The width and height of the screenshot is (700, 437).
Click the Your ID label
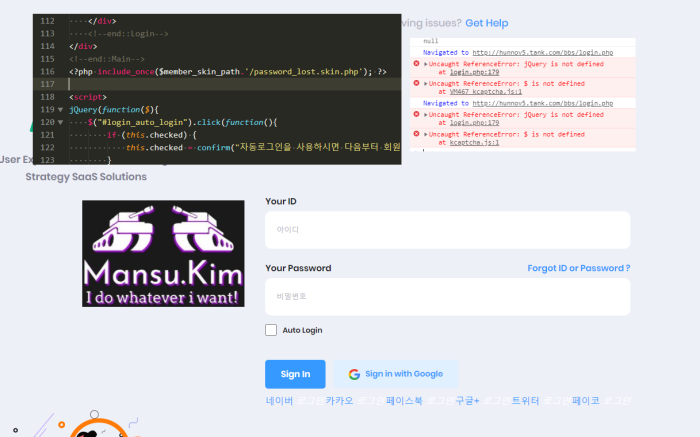coord(281,201)
